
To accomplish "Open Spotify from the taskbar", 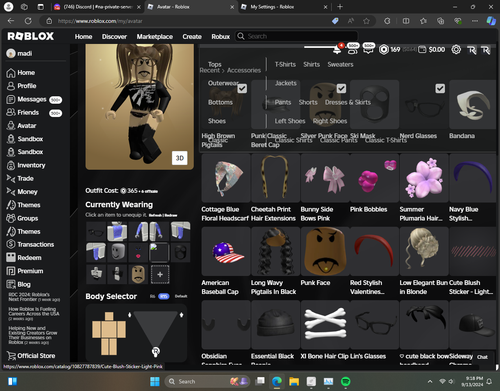I will [x=346, y=381].
